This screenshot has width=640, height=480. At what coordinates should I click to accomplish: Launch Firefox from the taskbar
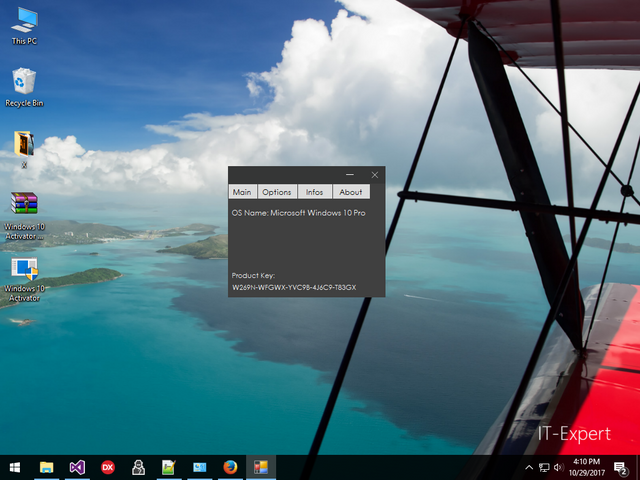230,467
